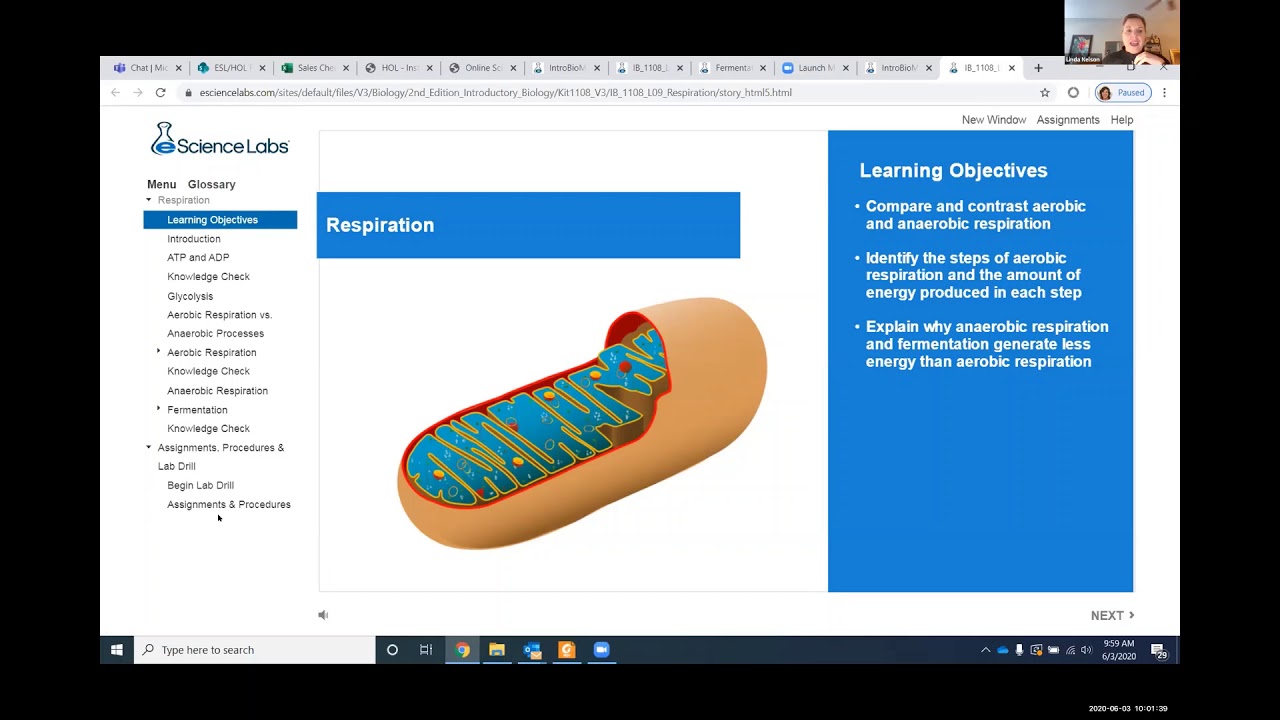Open the Action Center notifications icon
This screenshot has width=1280, height=720.
click(1159, 651)
